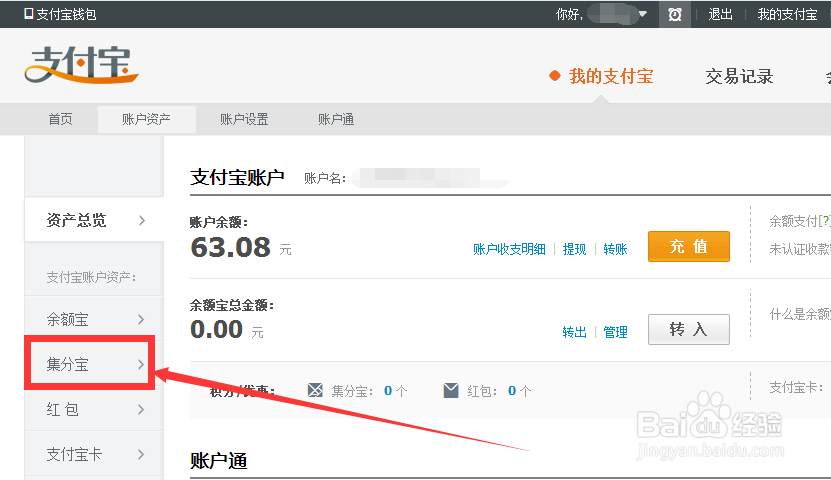Open 我的支付宝 link in top bar
Viewport: 831px width, 480px height.
tap(787, 14)
